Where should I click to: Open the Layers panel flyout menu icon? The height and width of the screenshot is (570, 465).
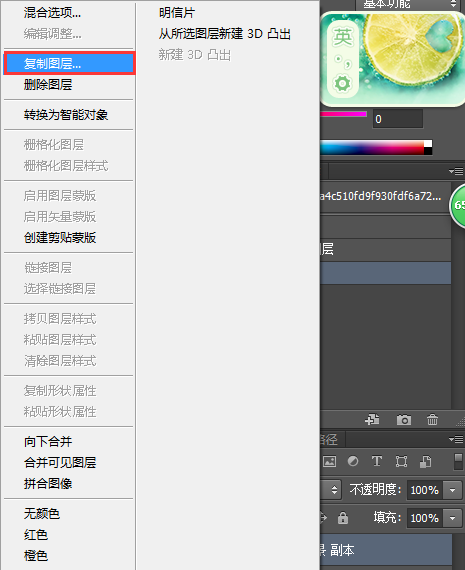(x=456, y=439)
